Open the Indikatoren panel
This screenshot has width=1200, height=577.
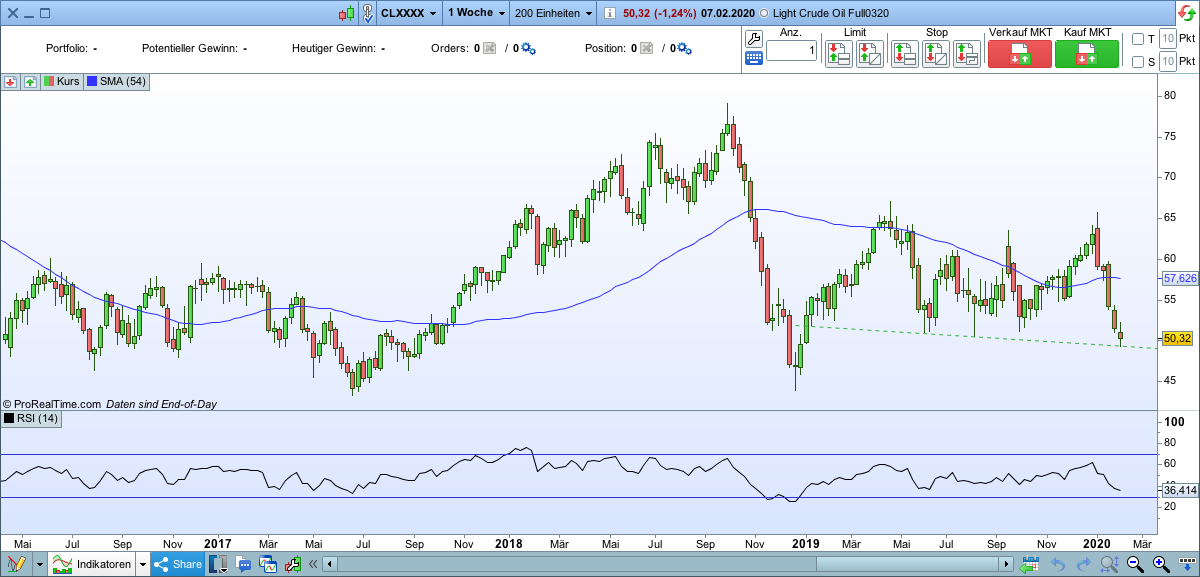[x=98, y=563]
